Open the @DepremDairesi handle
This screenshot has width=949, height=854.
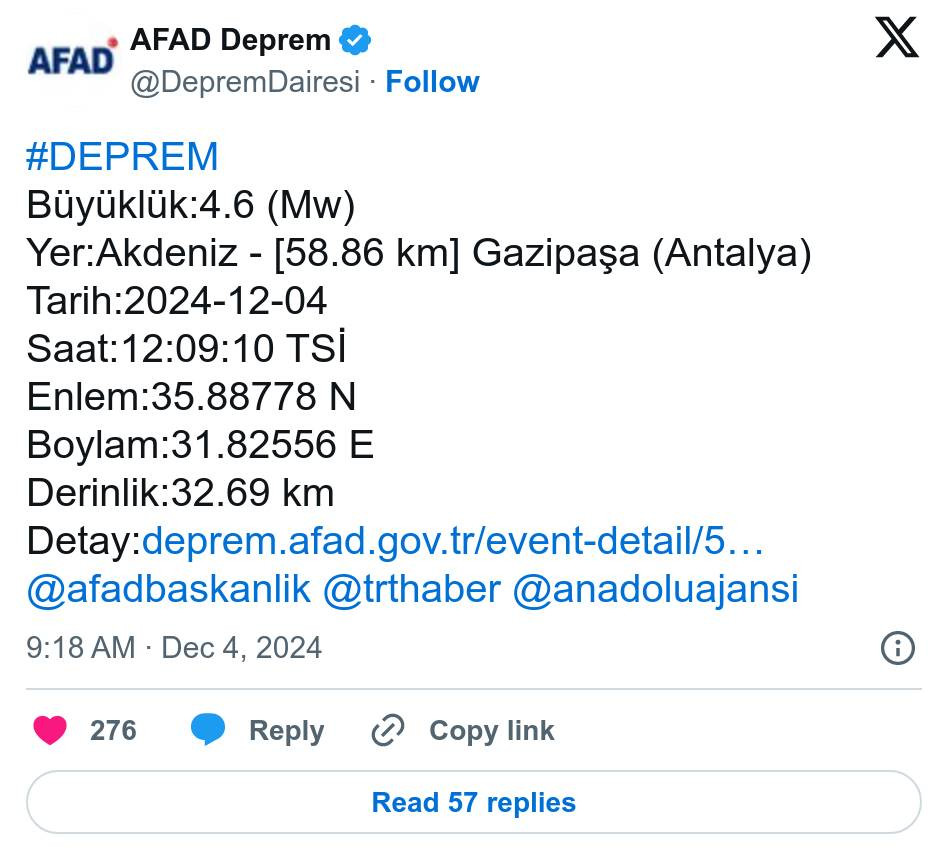click(x=245, y=82)
